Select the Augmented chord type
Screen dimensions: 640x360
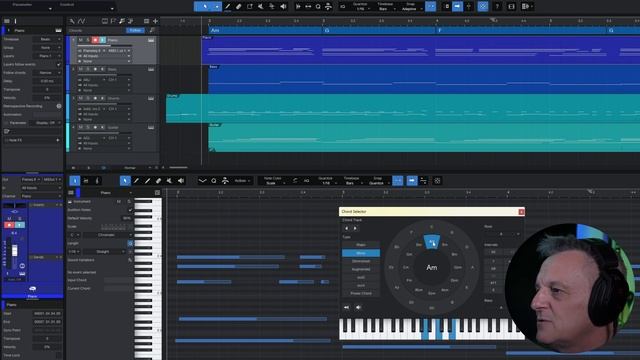click(x=361, y=269)
